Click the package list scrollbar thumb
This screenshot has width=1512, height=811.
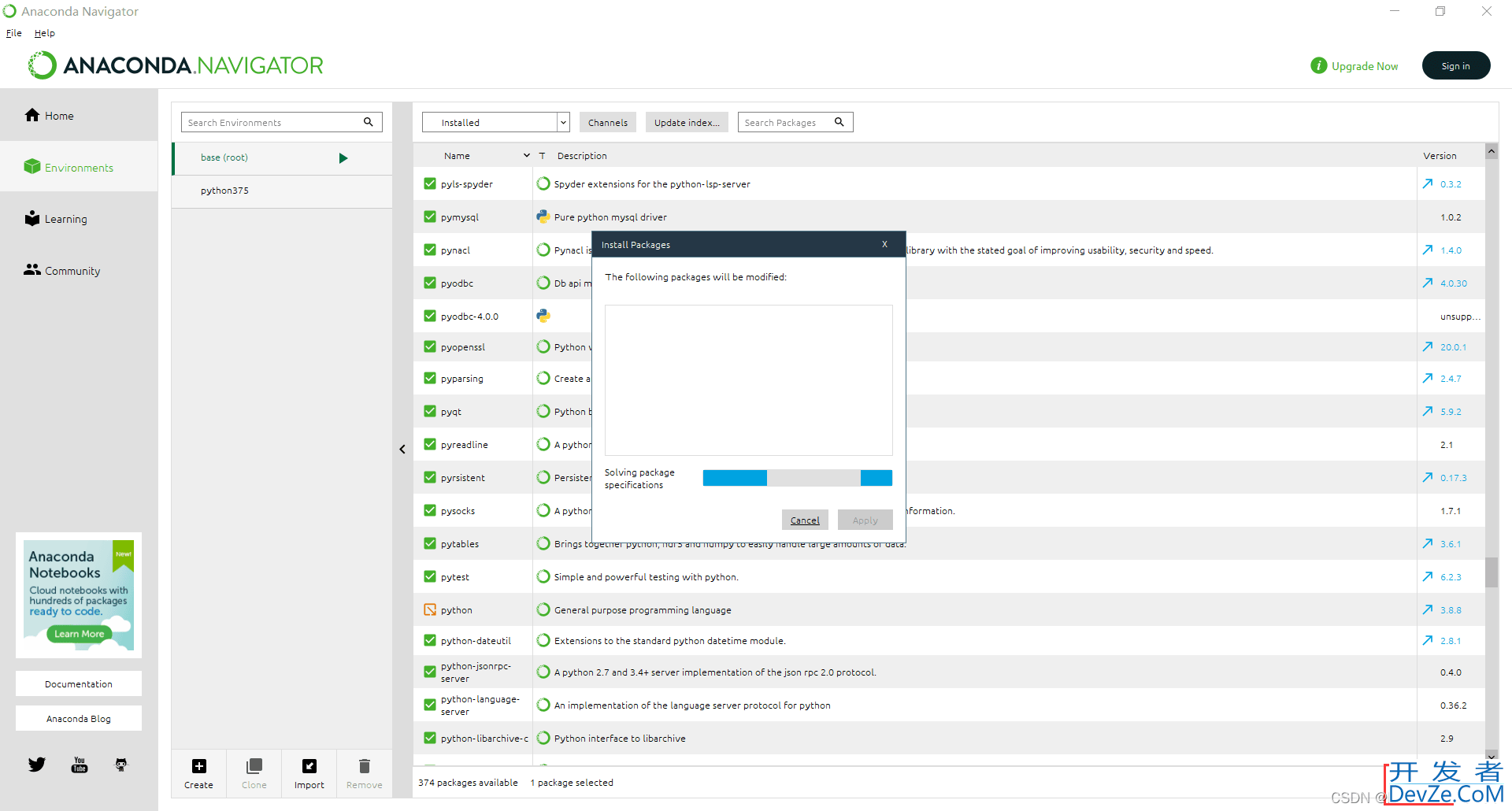point(1492,572)
